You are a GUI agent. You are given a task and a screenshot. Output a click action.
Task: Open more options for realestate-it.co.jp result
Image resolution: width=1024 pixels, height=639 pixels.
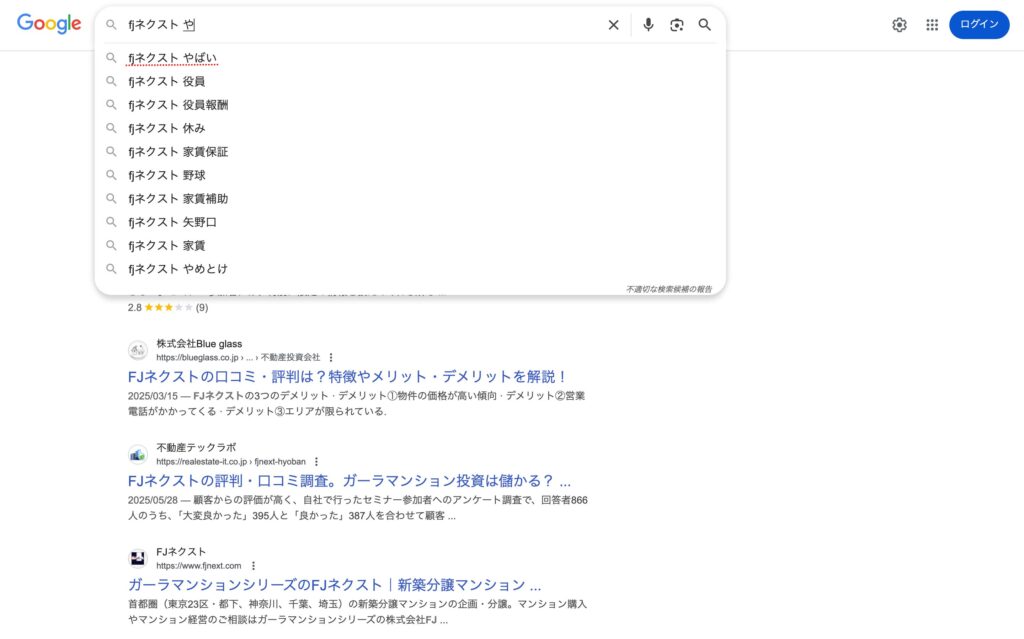pos(316,461)
